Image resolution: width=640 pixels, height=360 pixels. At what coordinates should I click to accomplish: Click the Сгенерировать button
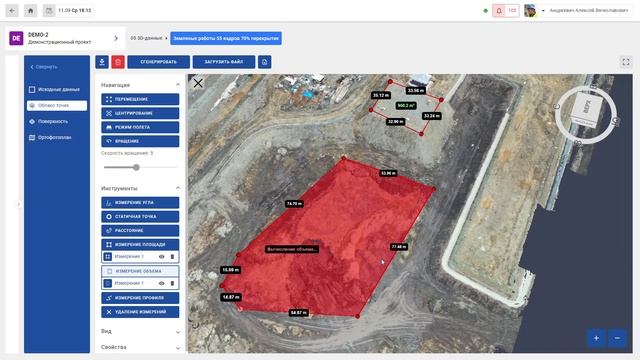pos(158,62)
